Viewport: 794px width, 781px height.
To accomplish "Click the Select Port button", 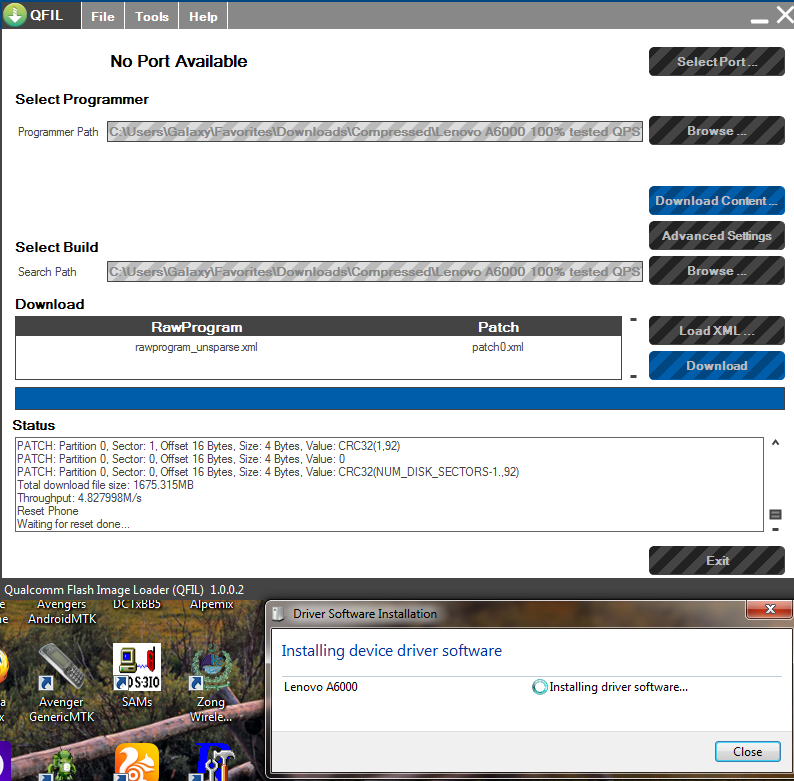I will point(717,62).
